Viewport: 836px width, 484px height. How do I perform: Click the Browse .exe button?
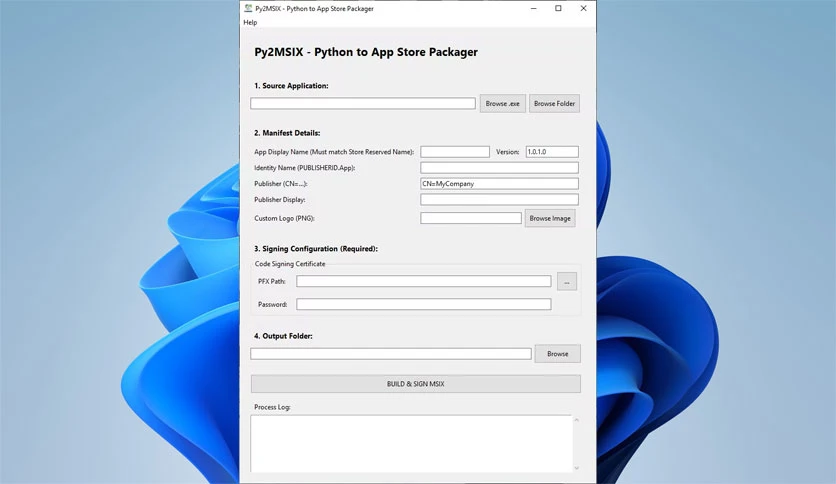coord(502,103)
